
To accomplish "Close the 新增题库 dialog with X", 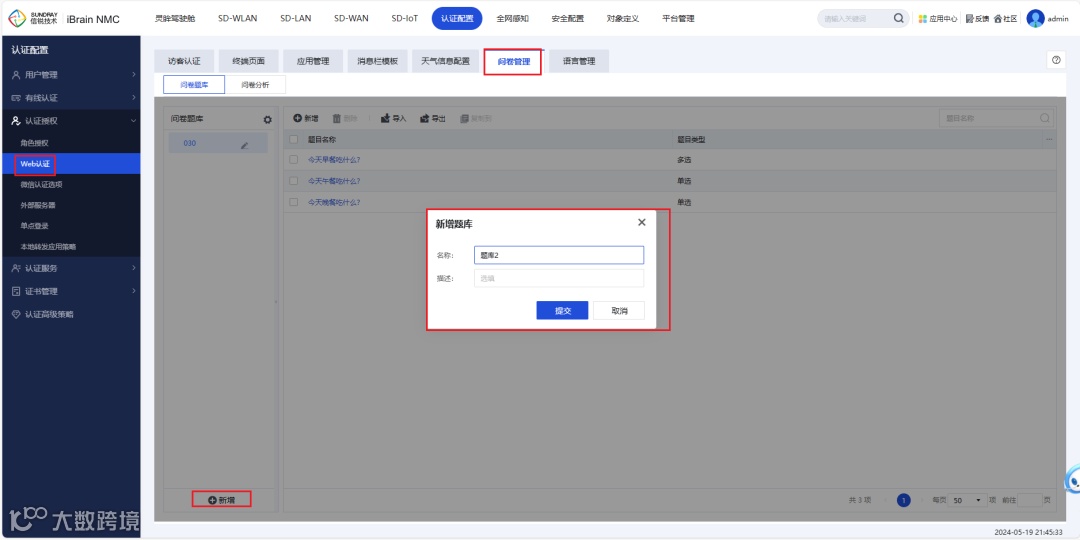I will click(641, 222).
